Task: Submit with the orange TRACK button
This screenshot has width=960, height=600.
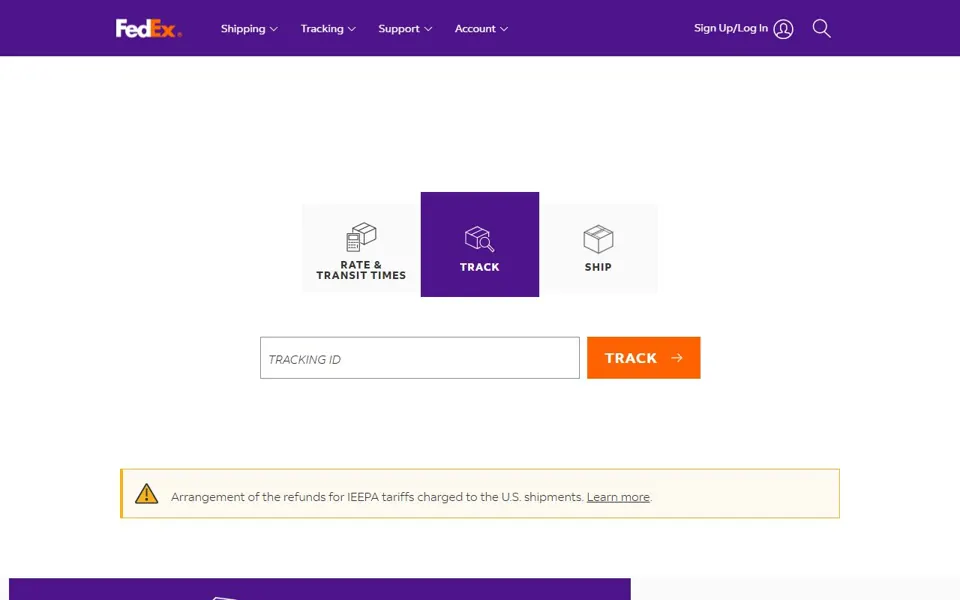Action: pos(643,358)
